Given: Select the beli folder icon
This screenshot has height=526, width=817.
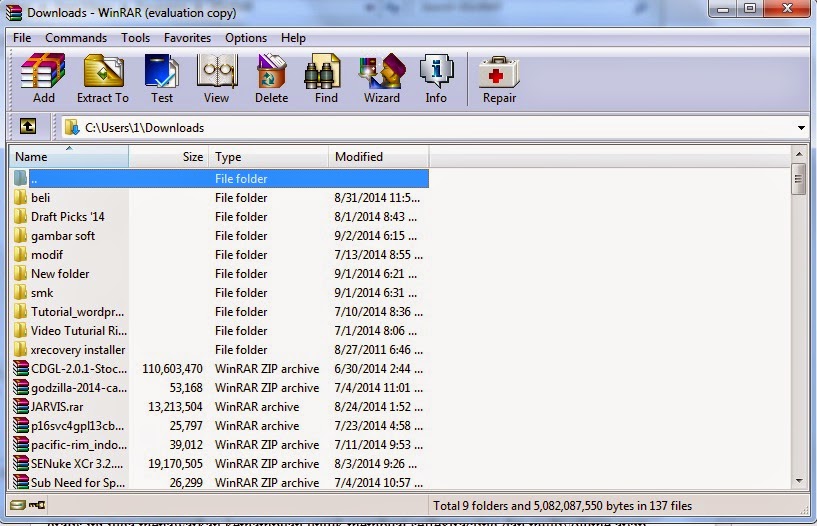Looking at the screenshot, I should (x=20, y=197).
